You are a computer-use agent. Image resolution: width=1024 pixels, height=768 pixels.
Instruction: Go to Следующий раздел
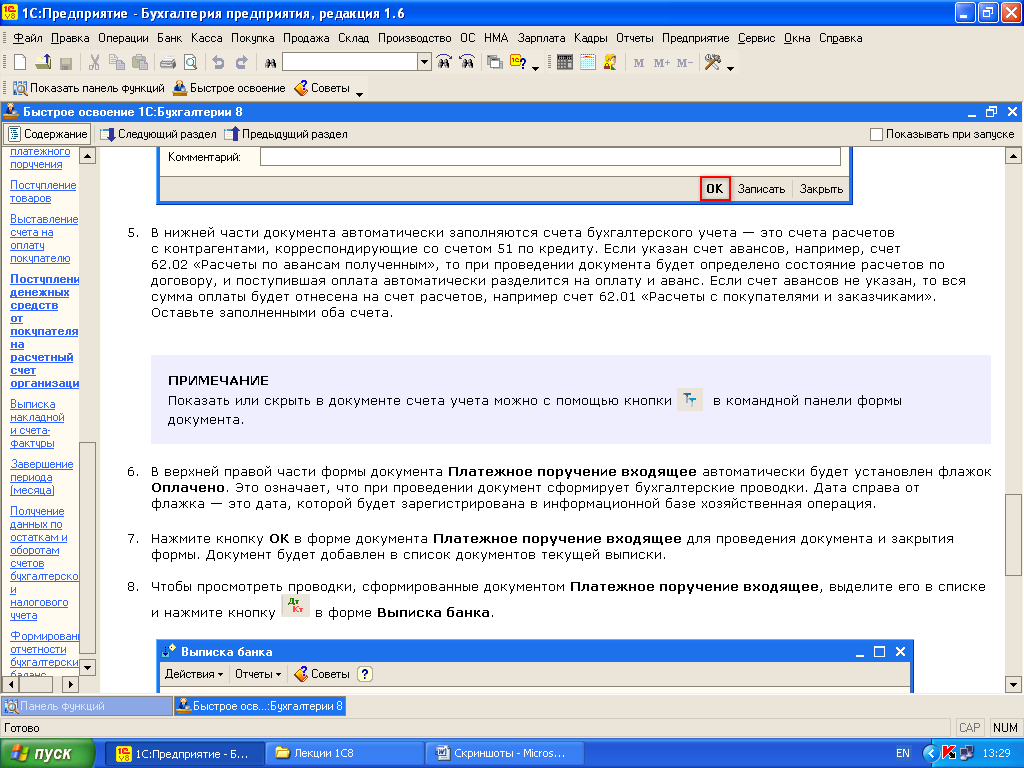[x=158, y=134]
